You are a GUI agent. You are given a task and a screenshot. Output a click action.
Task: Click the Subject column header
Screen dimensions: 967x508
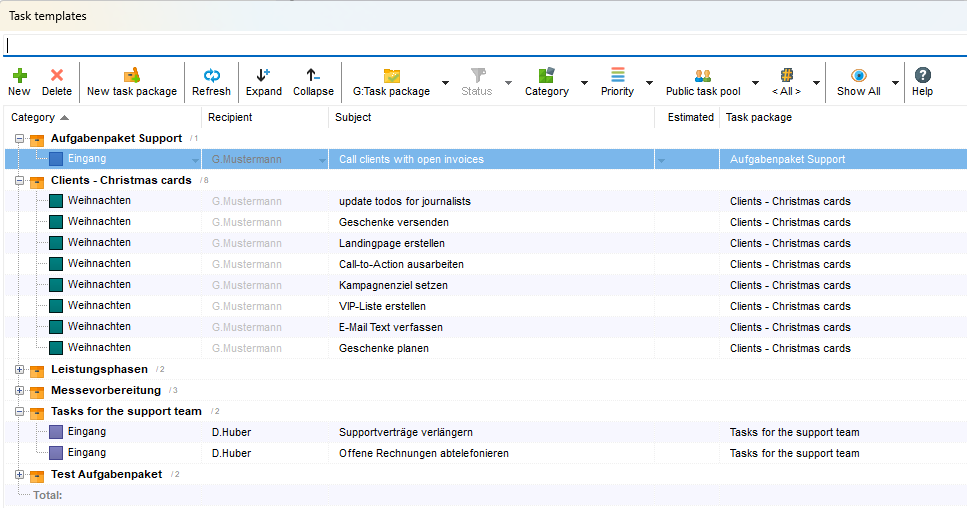pos(354,117)
